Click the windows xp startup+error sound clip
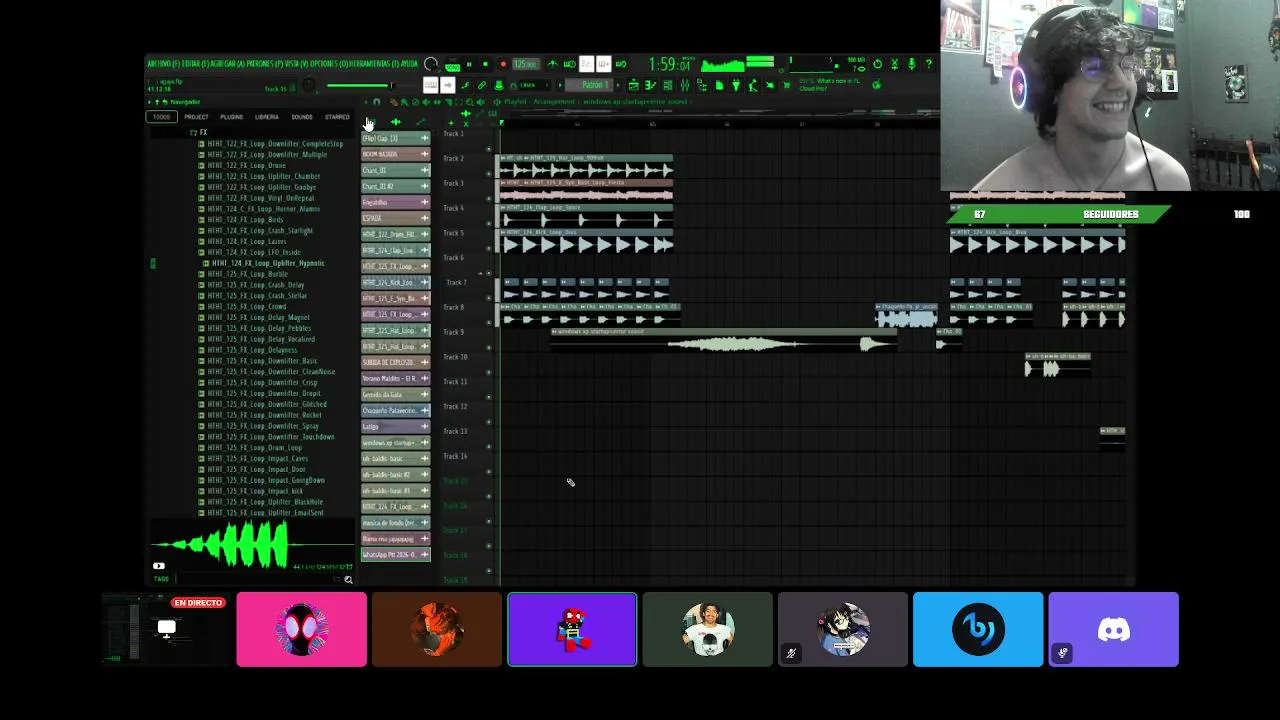The width and height of the screenshot is (1280, 720). point(725,340)
